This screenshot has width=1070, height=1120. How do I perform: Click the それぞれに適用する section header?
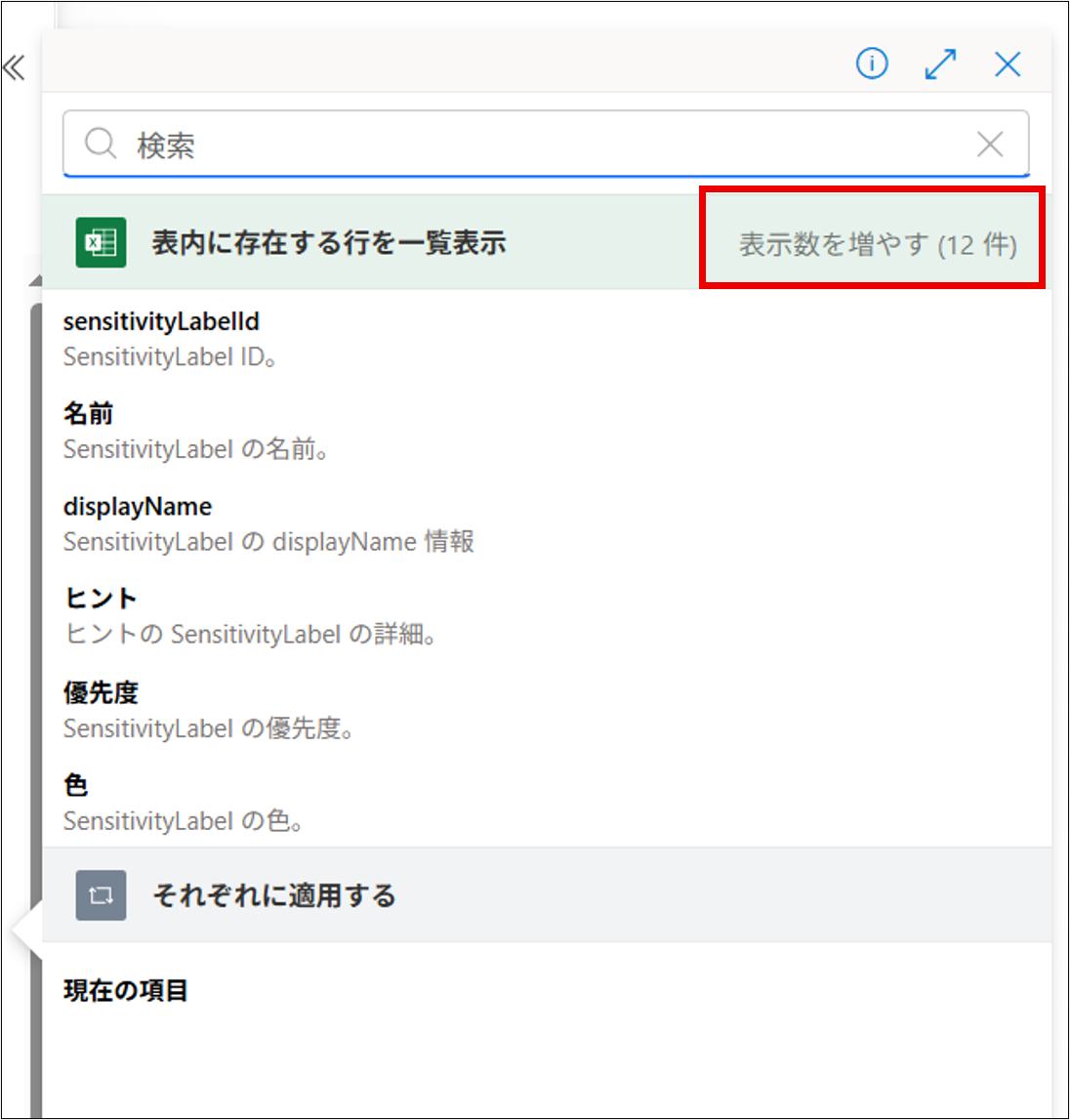(274, 895)
